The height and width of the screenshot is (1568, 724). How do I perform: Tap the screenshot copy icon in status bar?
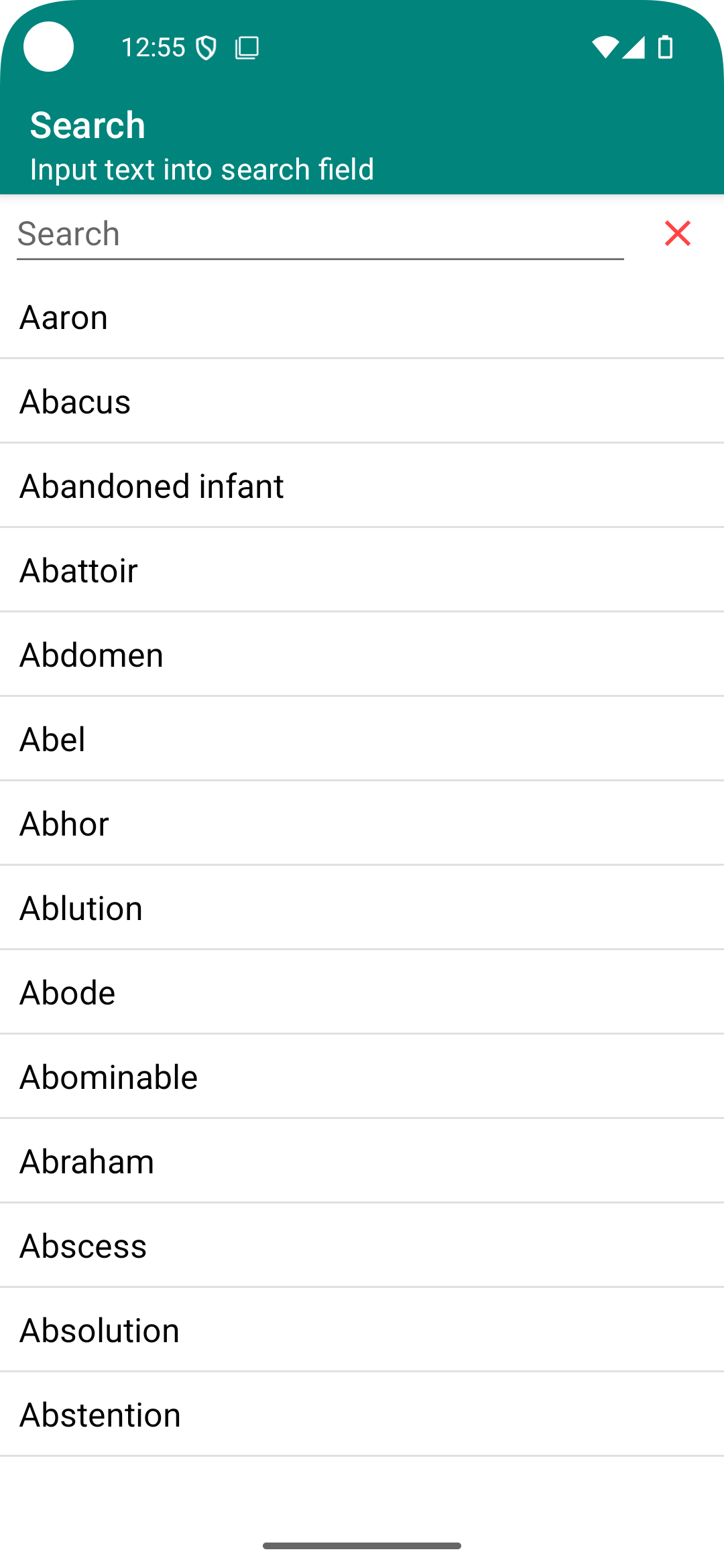tap(247, 48)
